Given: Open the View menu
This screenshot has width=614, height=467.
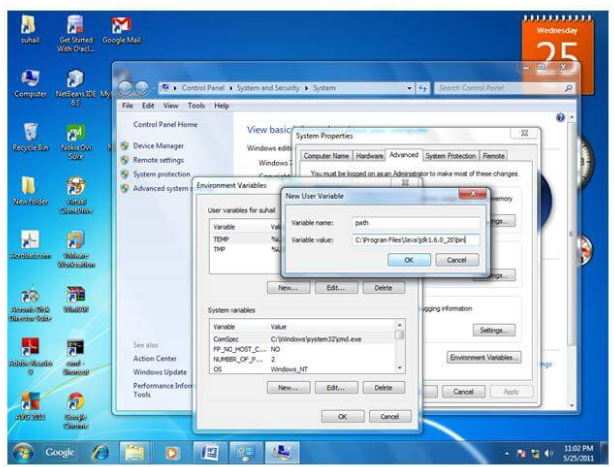Looking at the screenshot, I should 171,106.
